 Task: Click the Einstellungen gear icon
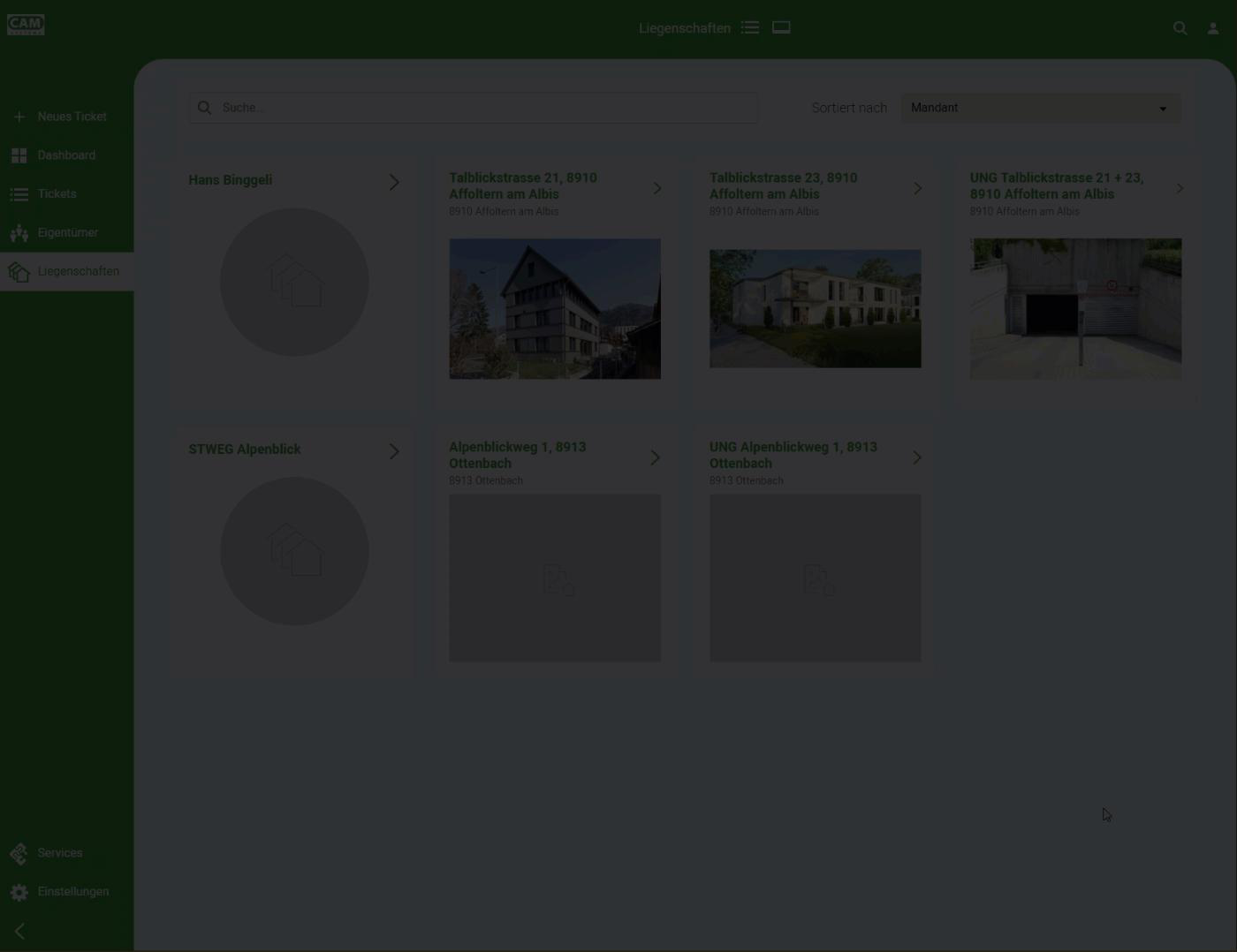[x=19, y=892]
